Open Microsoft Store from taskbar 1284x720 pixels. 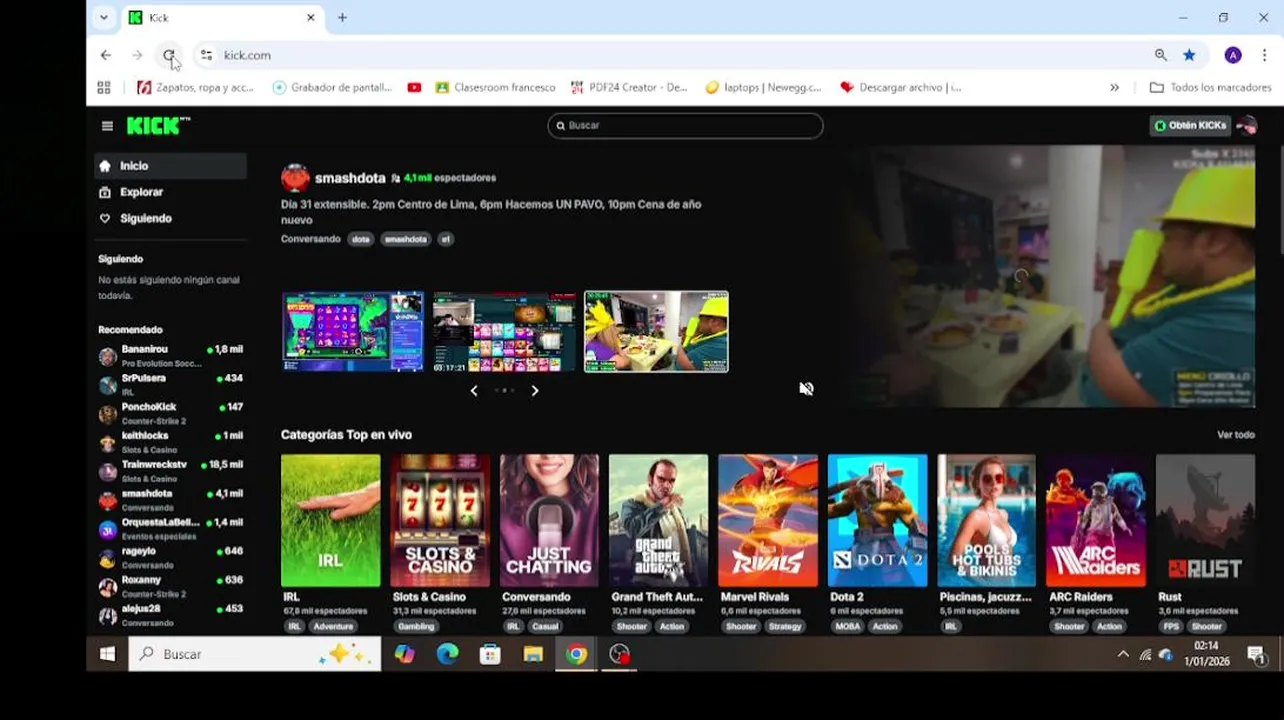(490, 654)
